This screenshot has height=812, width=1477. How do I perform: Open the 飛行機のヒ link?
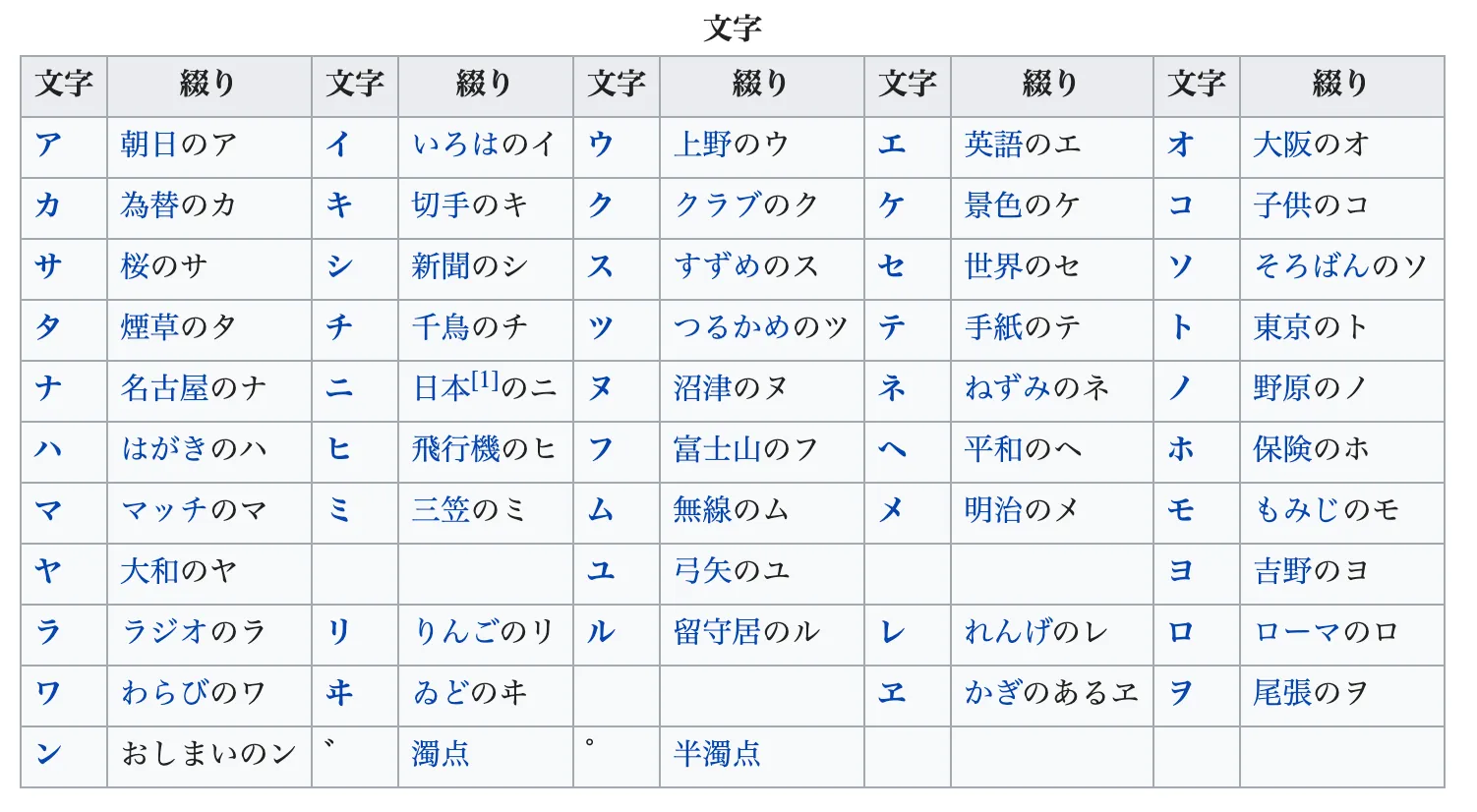click(484, 450)
